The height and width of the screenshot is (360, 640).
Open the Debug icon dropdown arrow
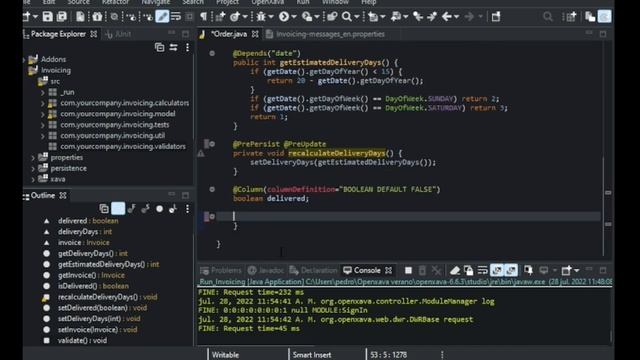tap(271, 17)
